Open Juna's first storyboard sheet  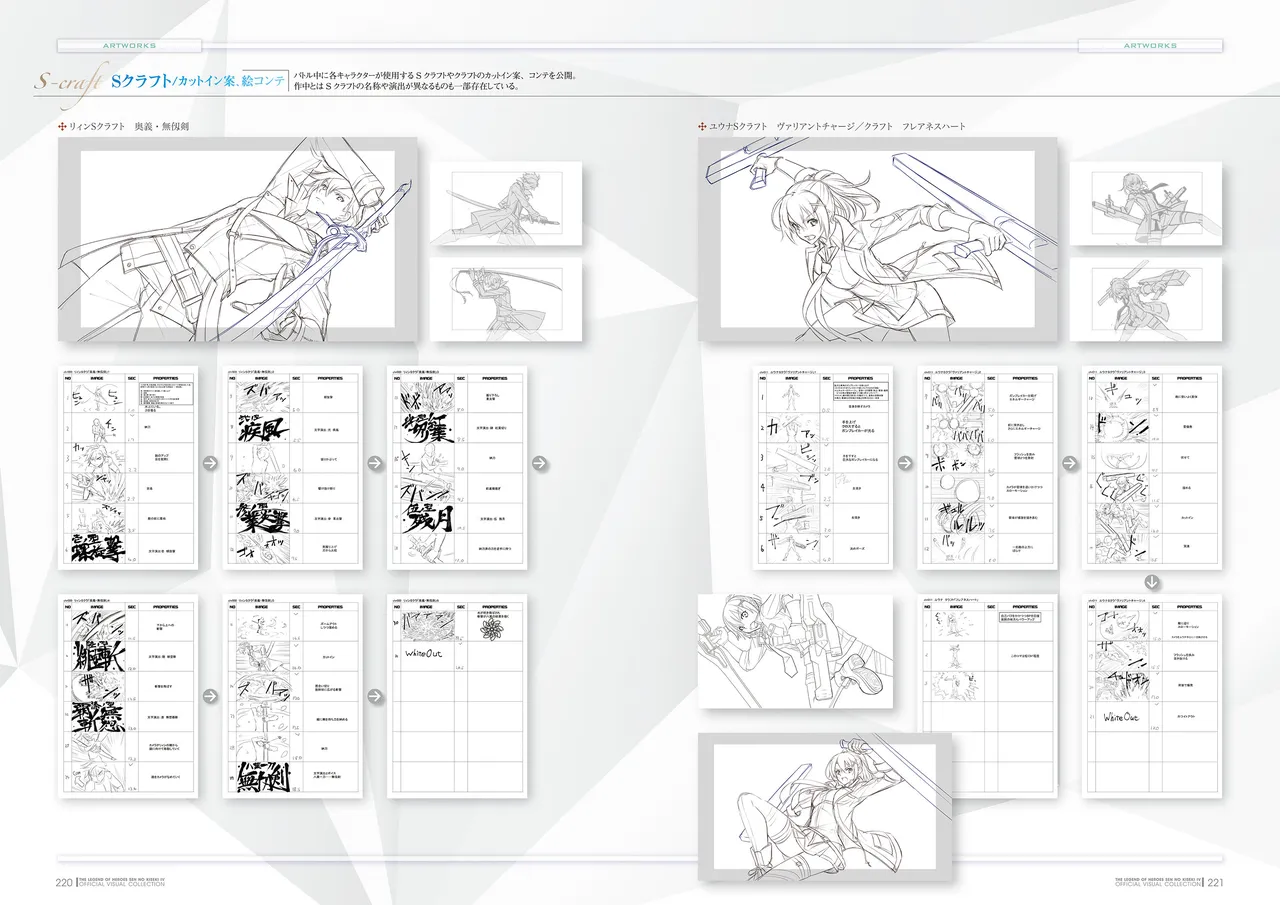821,467
